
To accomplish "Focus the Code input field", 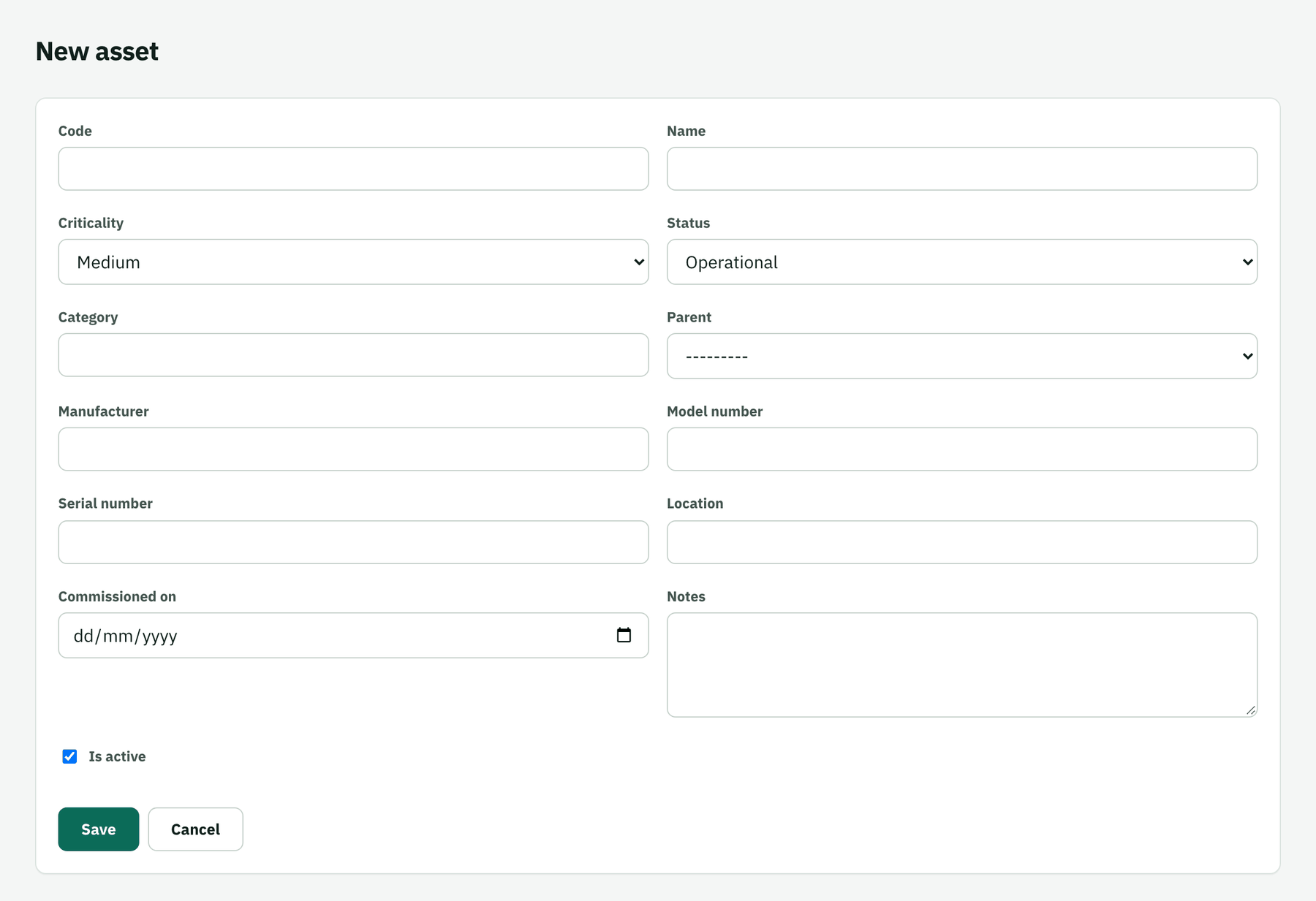I will [353, 169].
